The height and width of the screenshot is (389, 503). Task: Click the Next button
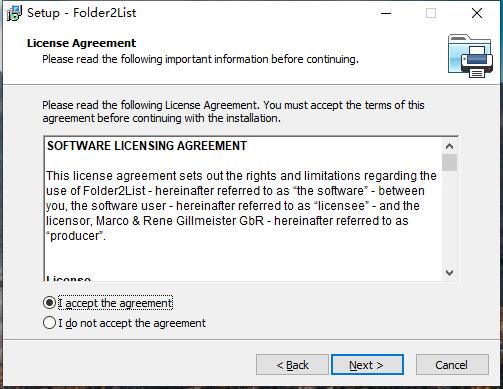(367, 365)
